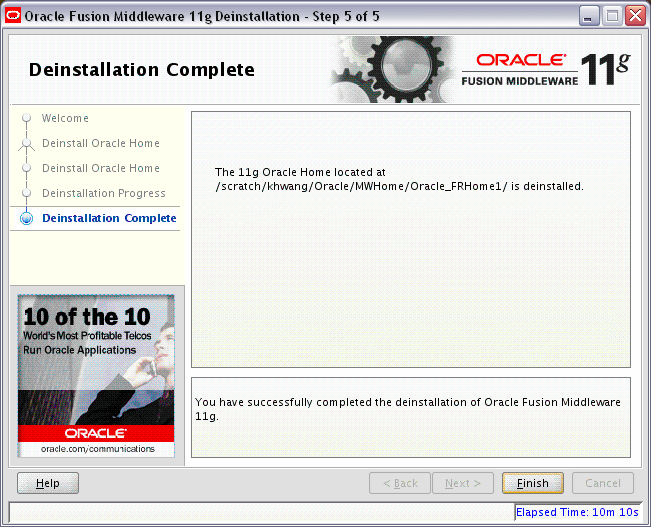This screenshot has height=527, width=651.
Task: Click the Oracle title bar logo icon
Action: (x=13, y=16)
